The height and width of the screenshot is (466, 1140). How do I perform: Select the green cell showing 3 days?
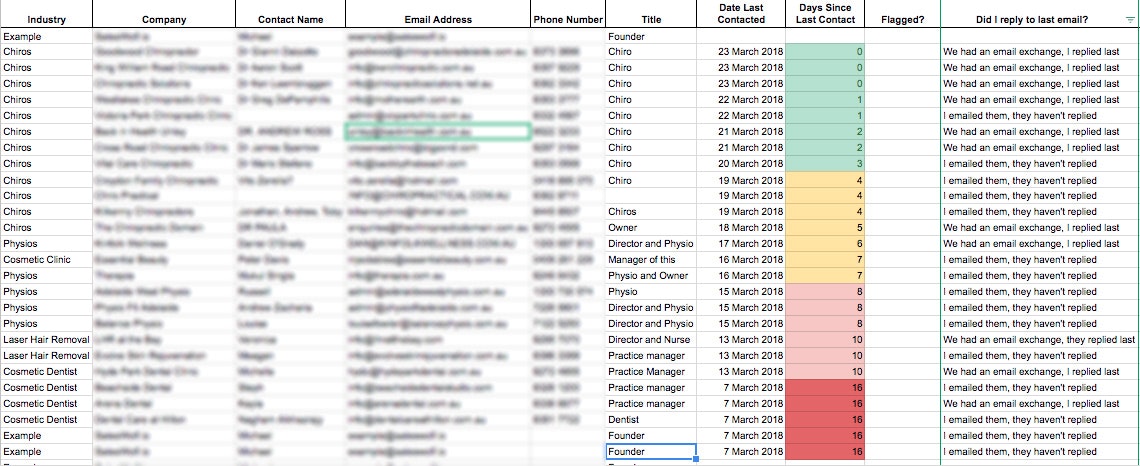825,164
